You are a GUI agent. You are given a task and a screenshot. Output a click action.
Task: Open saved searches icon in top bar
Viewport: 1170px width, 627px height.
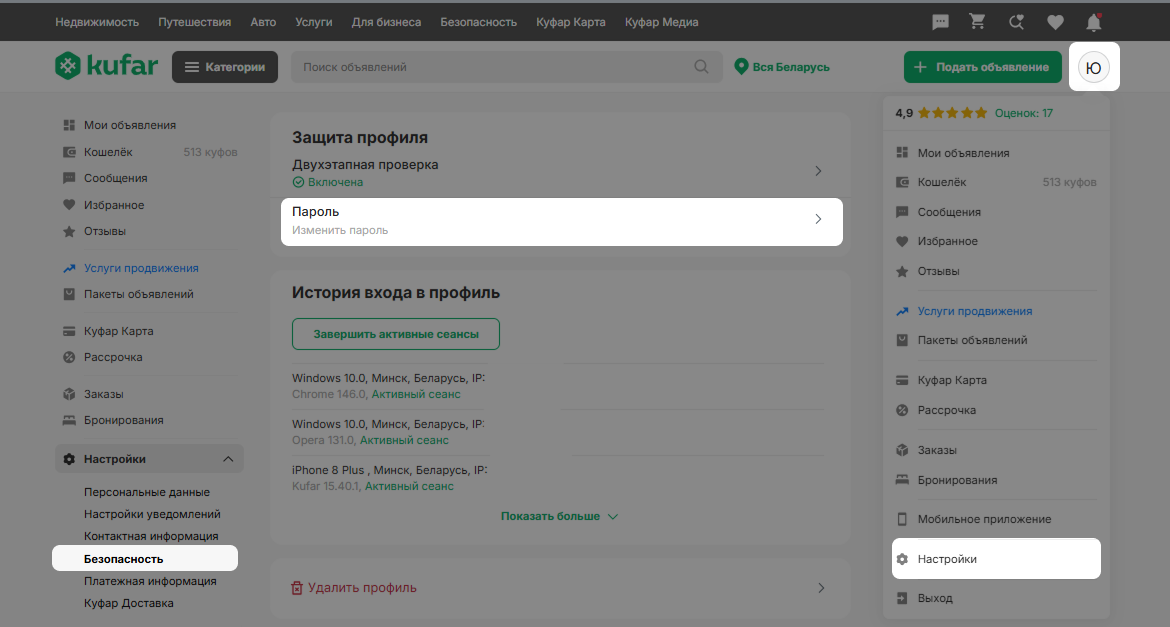1016,22
